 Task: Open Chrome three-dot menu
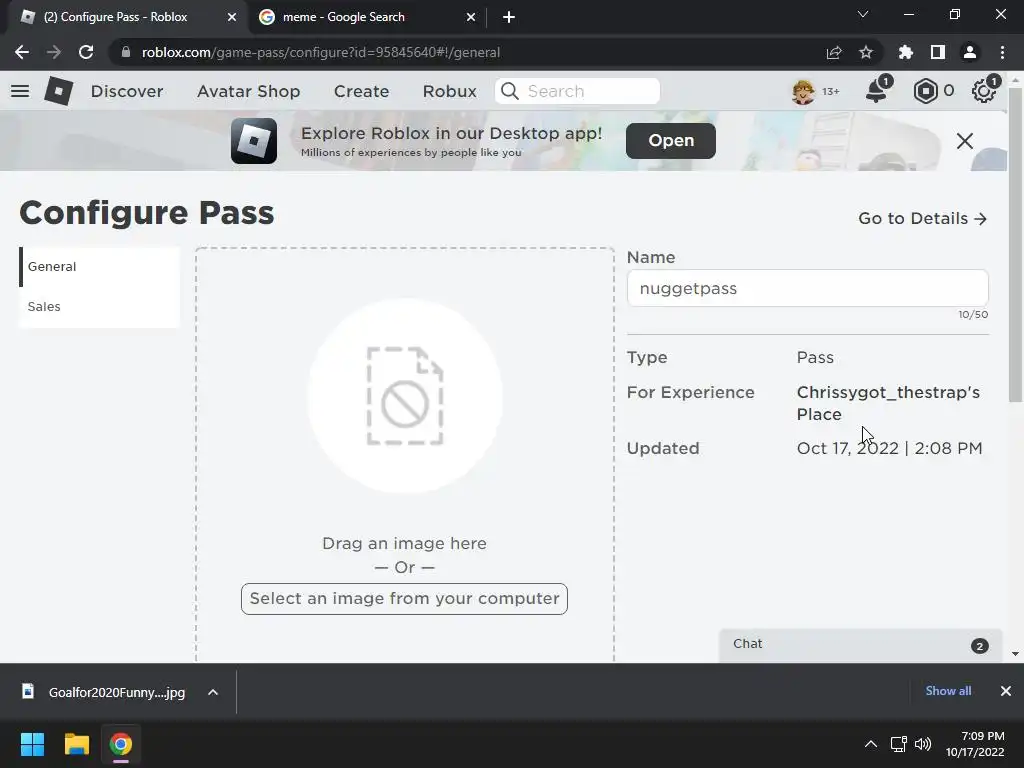tap(1002, 52)
